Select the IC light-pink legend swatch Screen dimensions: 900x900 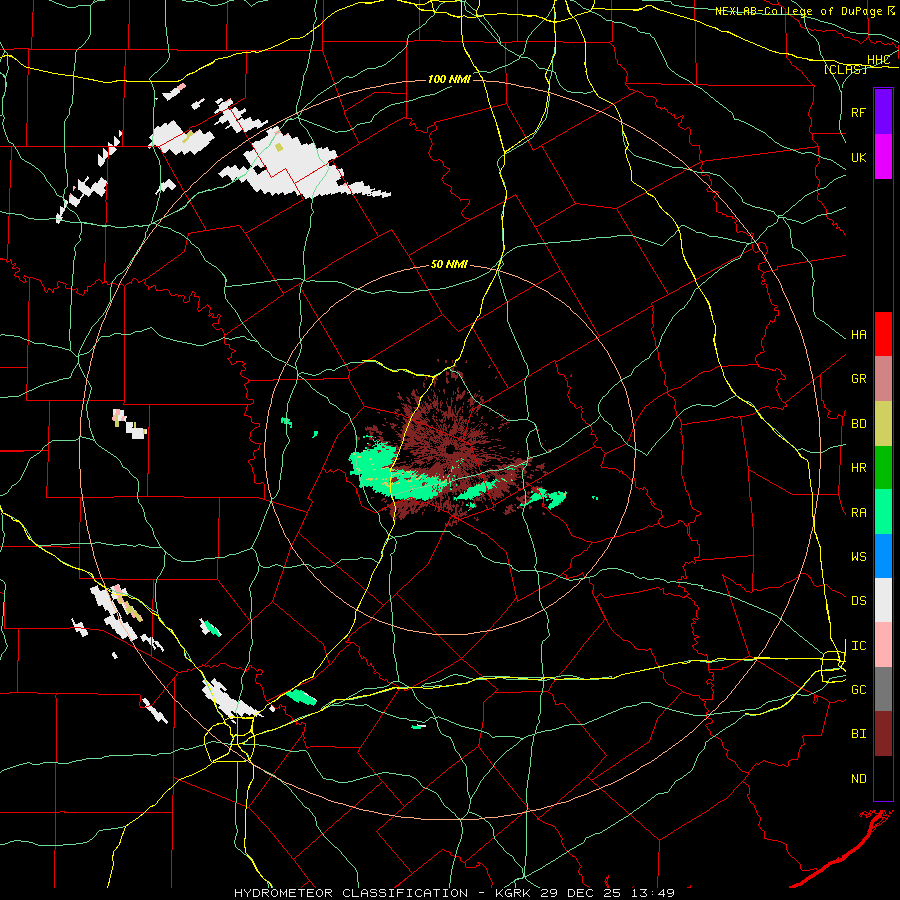click(883, 645)
